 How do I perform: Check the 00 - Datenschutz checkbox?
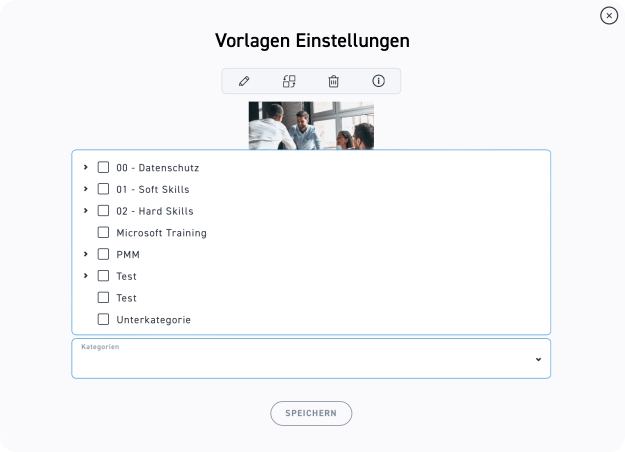click(103, 167)
